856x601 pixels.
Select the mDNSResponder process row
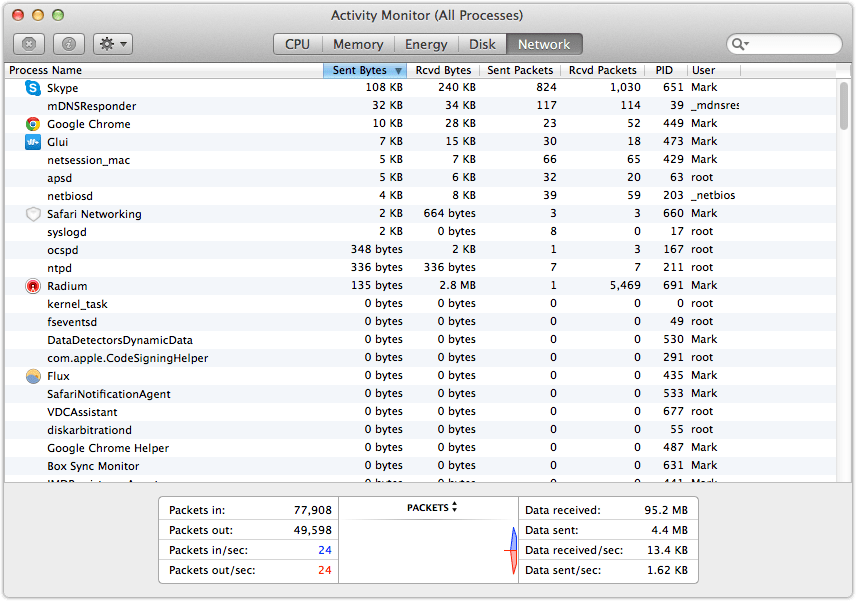[x=420, y=106]
